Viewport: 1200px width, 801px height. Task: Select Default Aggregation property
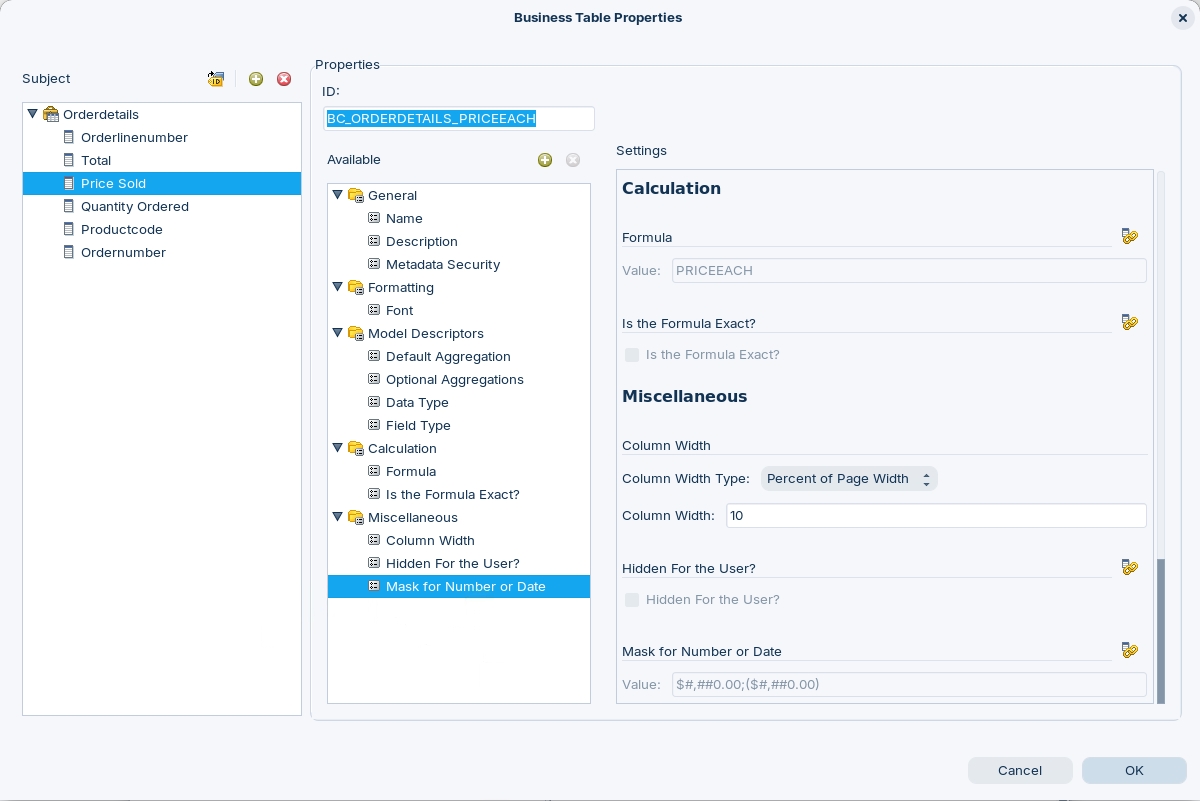[x=448, y=357]
